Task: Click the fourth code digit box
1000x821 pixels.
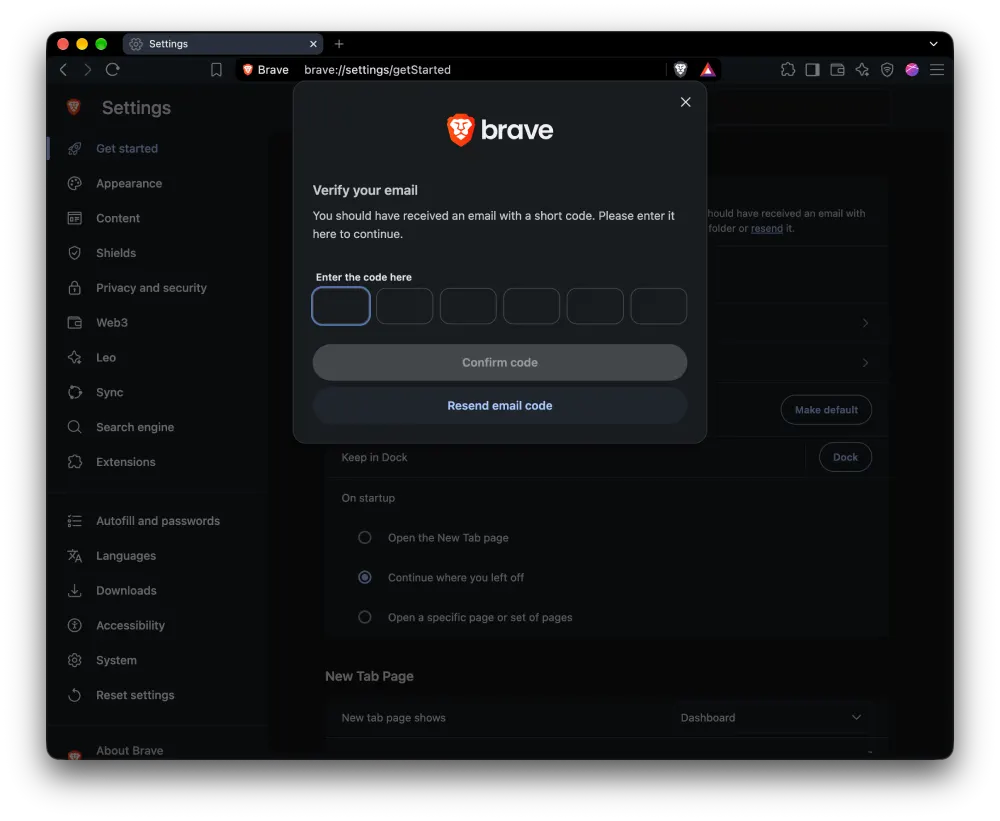Action: (531, 306)
